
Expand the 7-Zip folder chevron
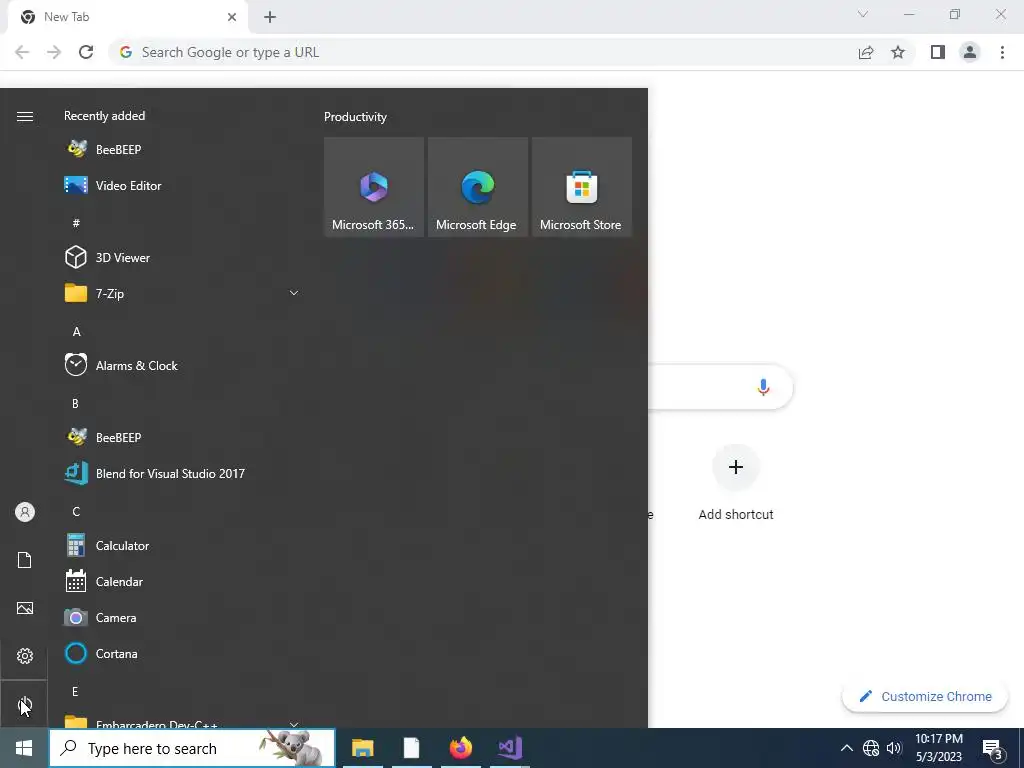294,293
